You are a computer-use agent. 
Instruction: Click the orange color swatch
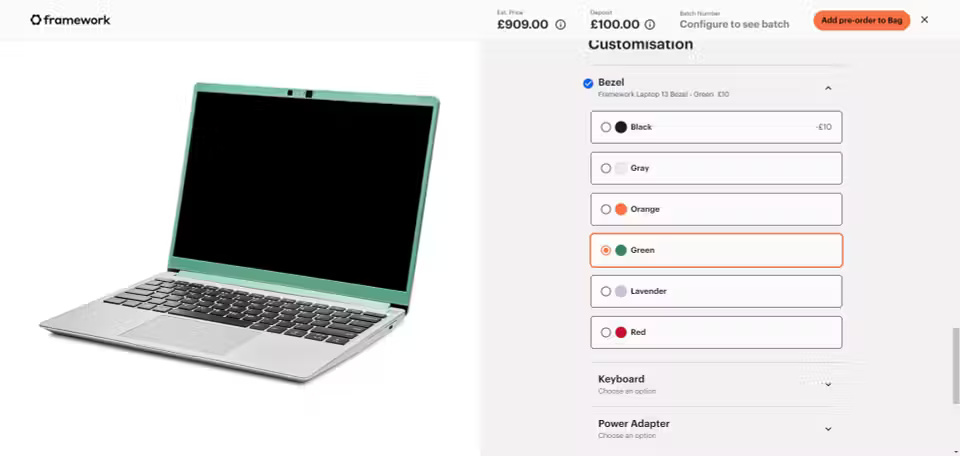[x=621, y=209]
